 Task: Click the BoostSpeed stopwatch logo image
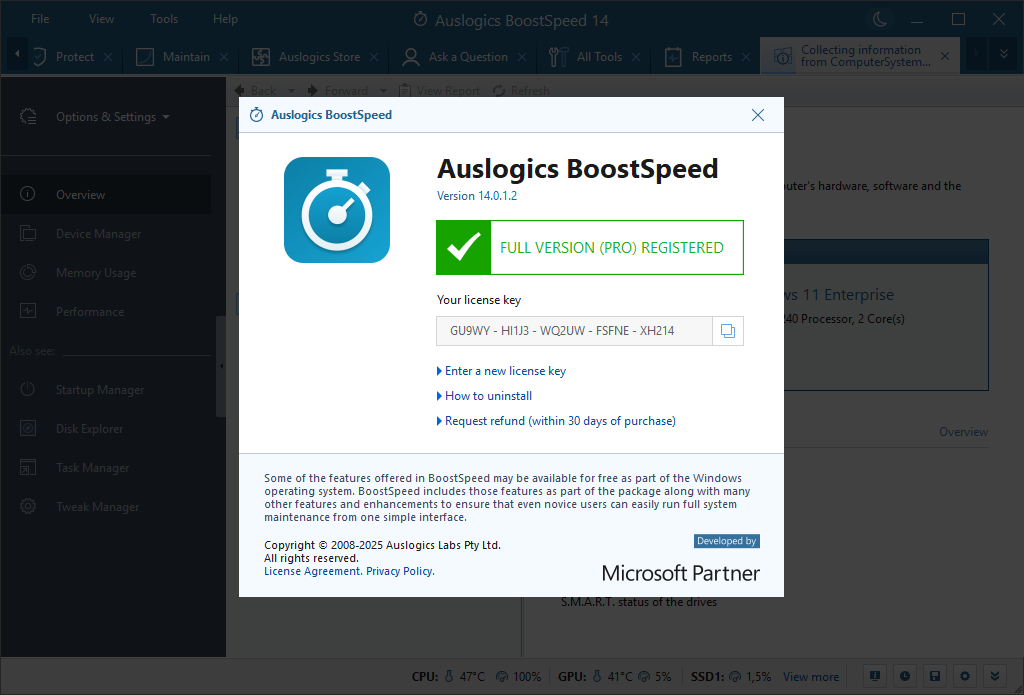337,210
